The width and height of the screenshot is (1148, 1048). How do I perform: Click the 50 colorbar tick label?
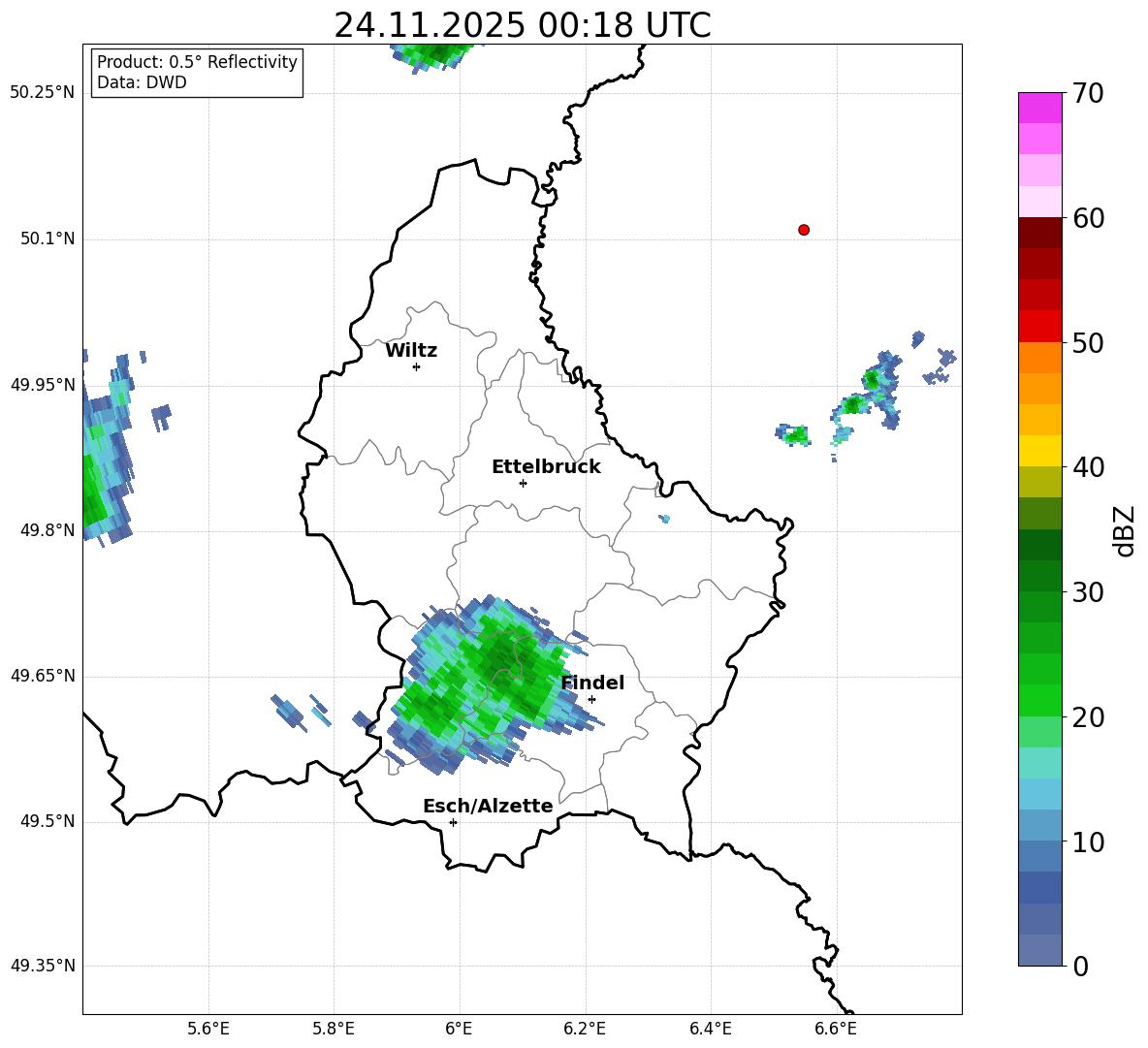tap(1088, 343)
